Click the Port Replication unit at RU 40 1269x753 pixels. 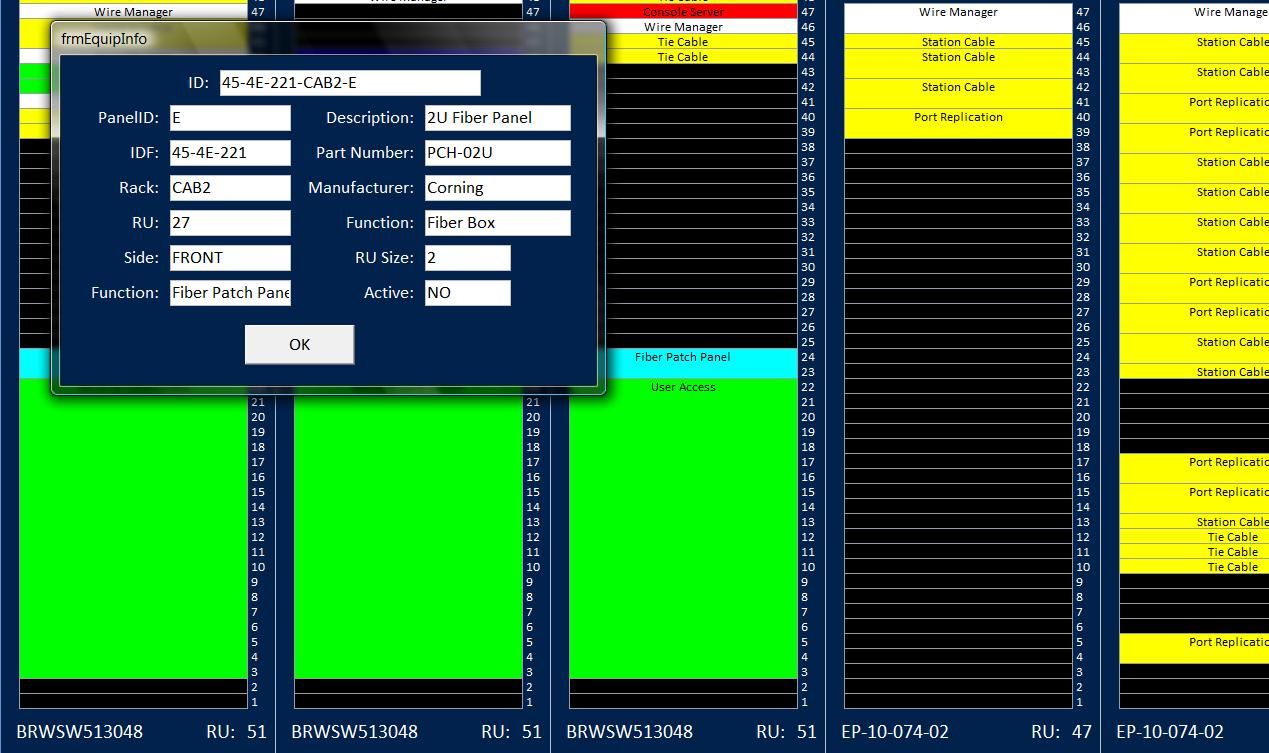958,124
